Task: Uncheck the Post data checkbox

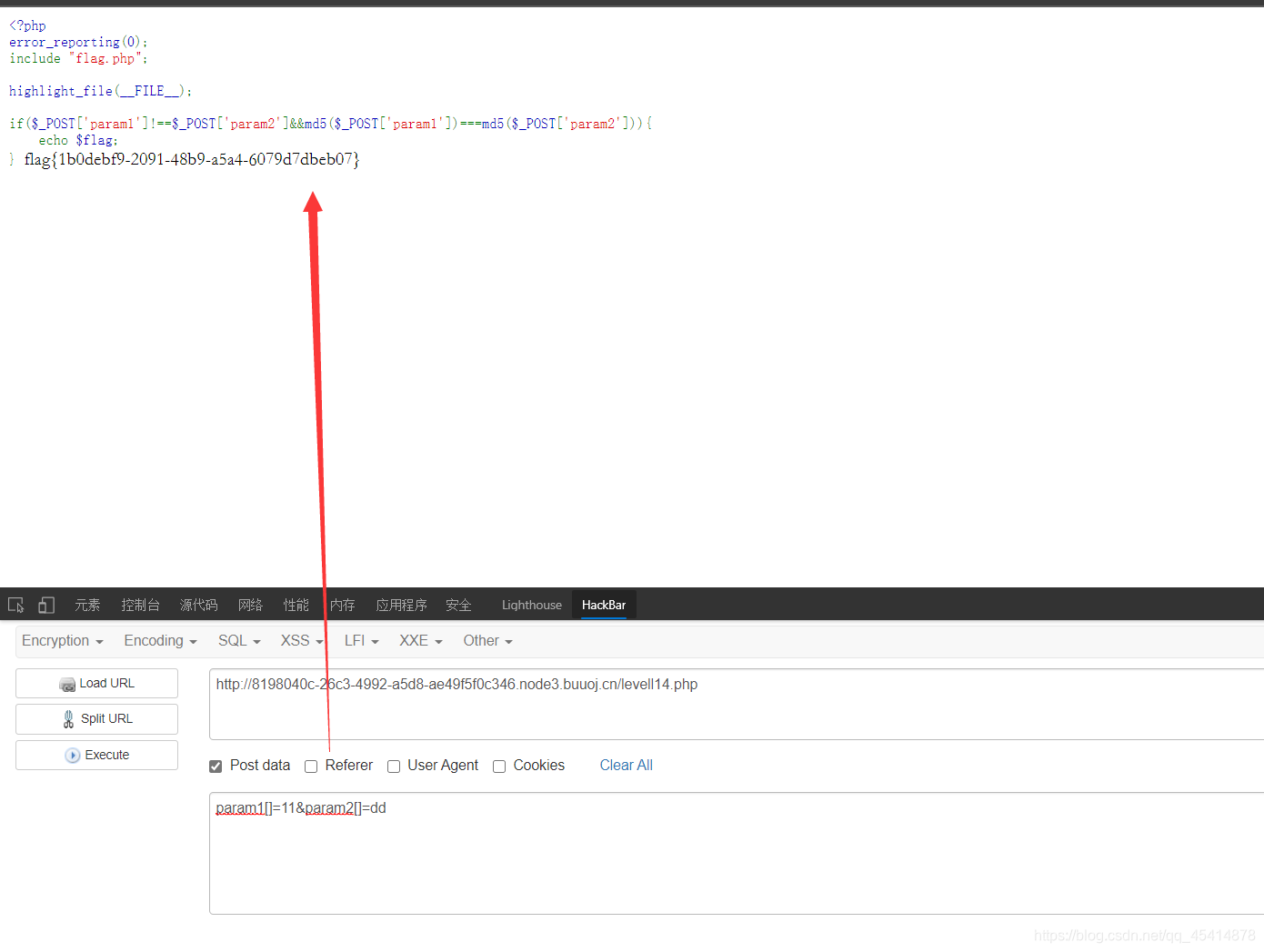Action: tap(216, 767)
